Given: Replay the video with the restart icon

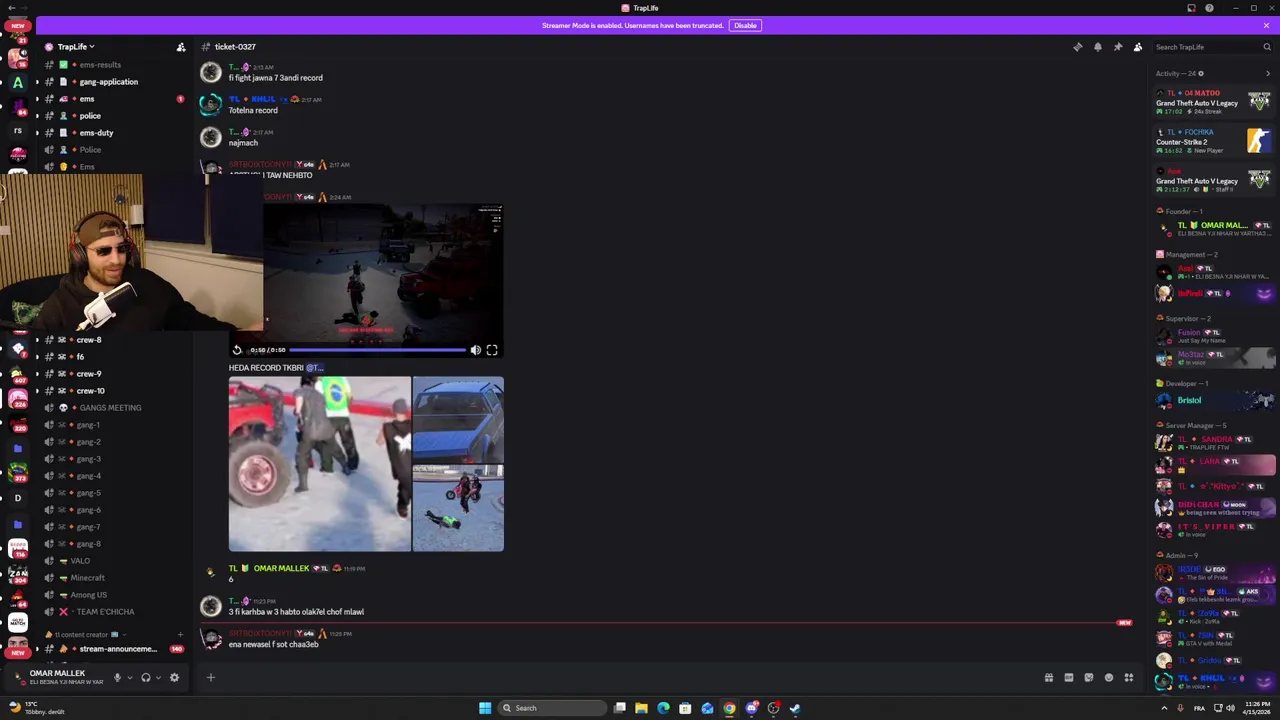Looking at the screenshot, I should pos(237,350).
